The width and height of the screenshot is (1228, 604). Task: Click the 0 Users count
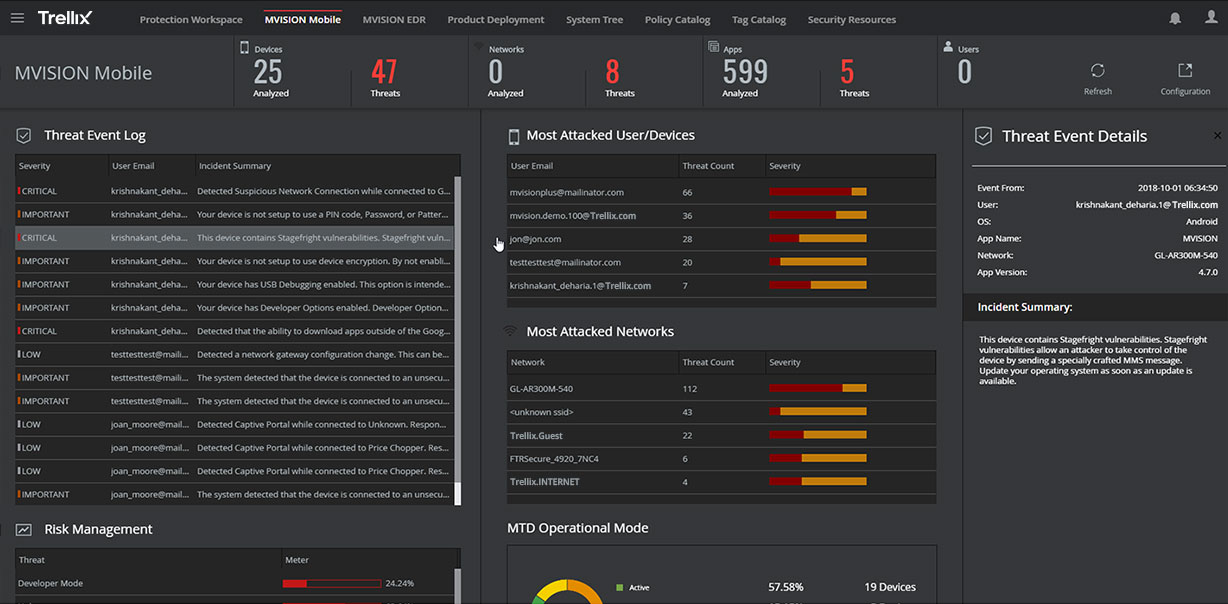pos(965,72)
